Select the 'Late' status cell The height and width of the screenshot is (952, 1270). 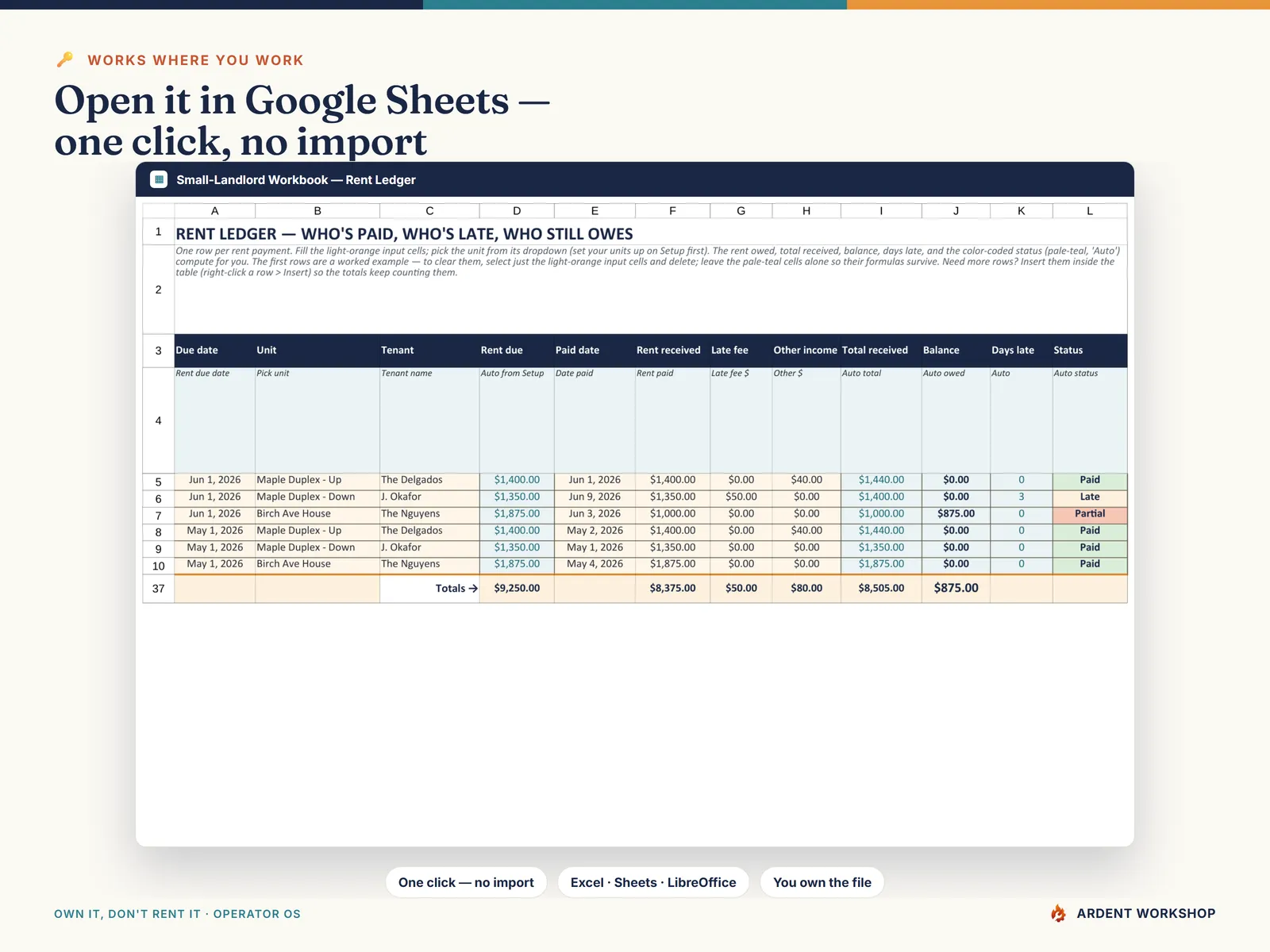1090,497
